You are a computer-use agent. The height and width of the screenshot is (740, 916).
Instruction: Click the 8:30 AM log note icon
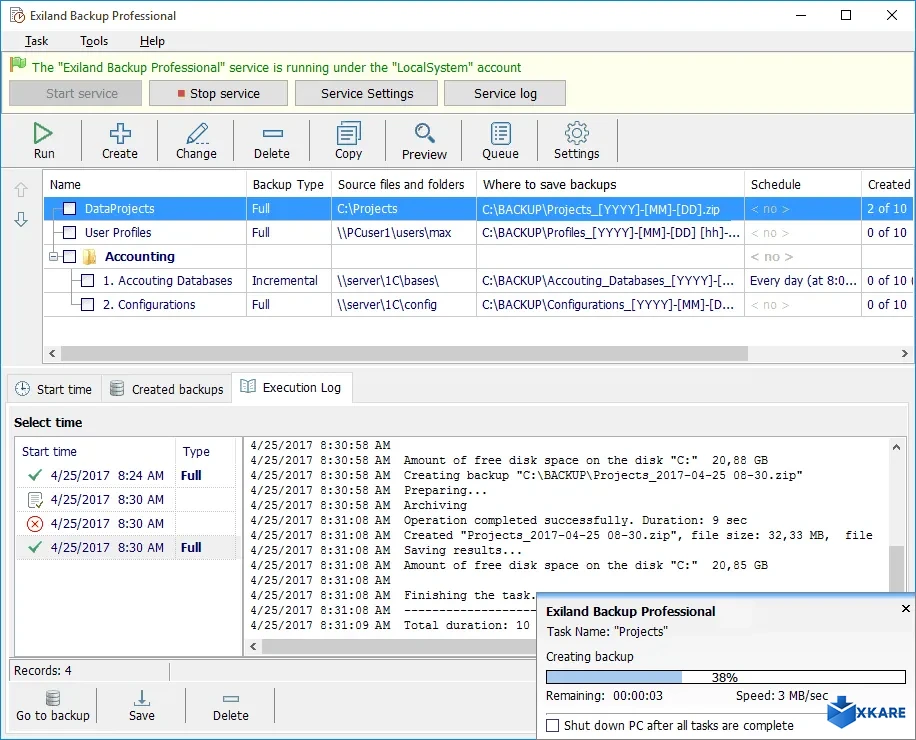(35, 499)
